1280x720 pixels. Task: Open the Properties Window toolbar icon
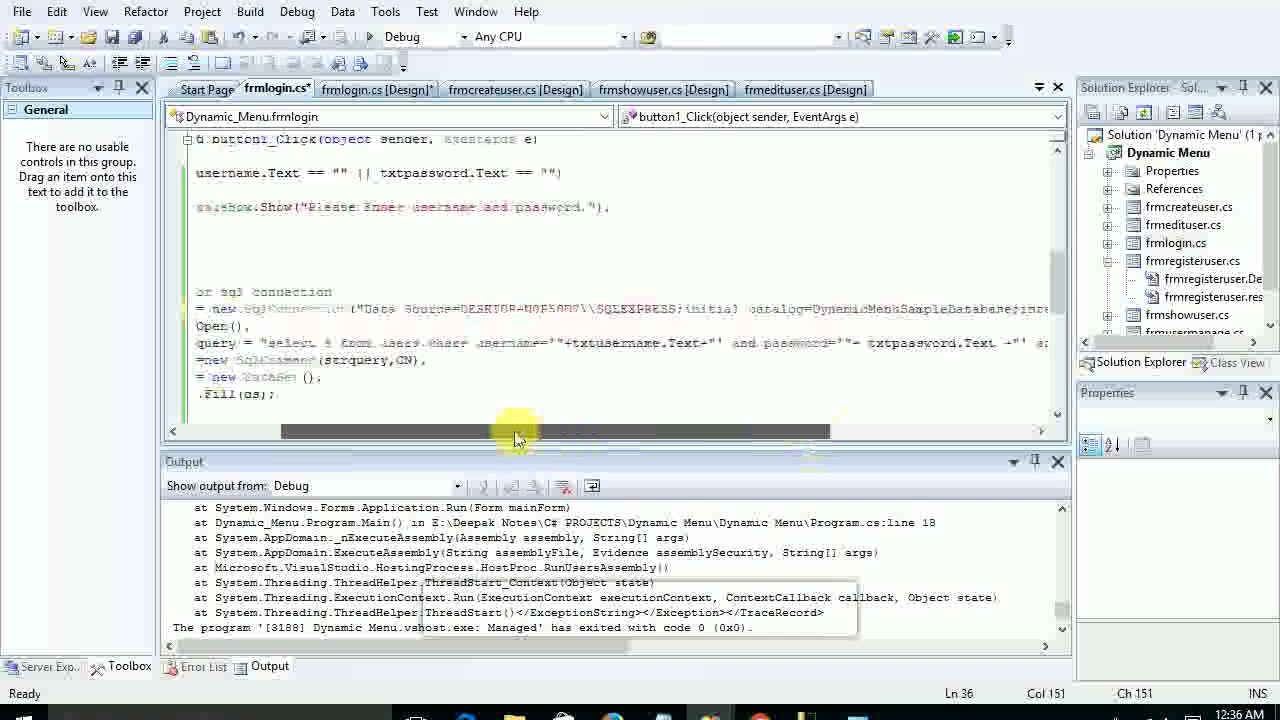[885, 37]
